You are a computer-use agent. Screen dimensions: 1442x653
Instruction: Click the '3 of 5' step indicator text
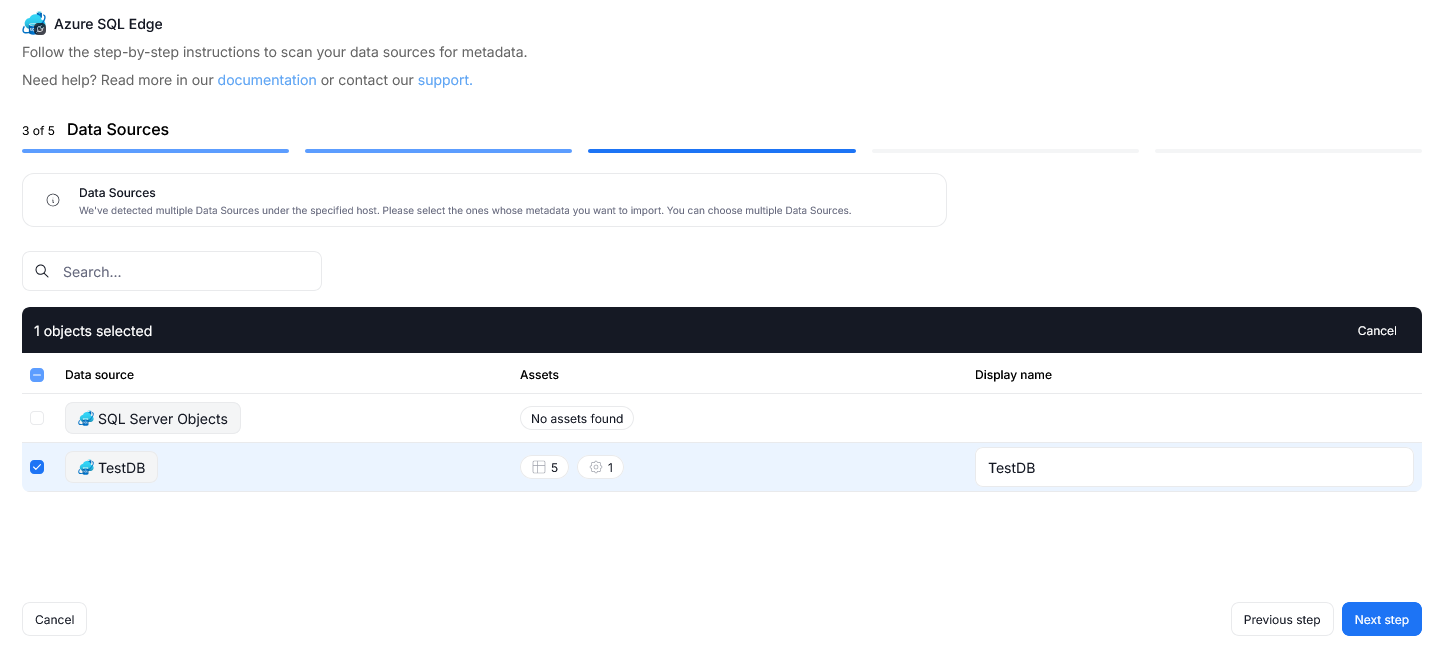click(38, 131)
